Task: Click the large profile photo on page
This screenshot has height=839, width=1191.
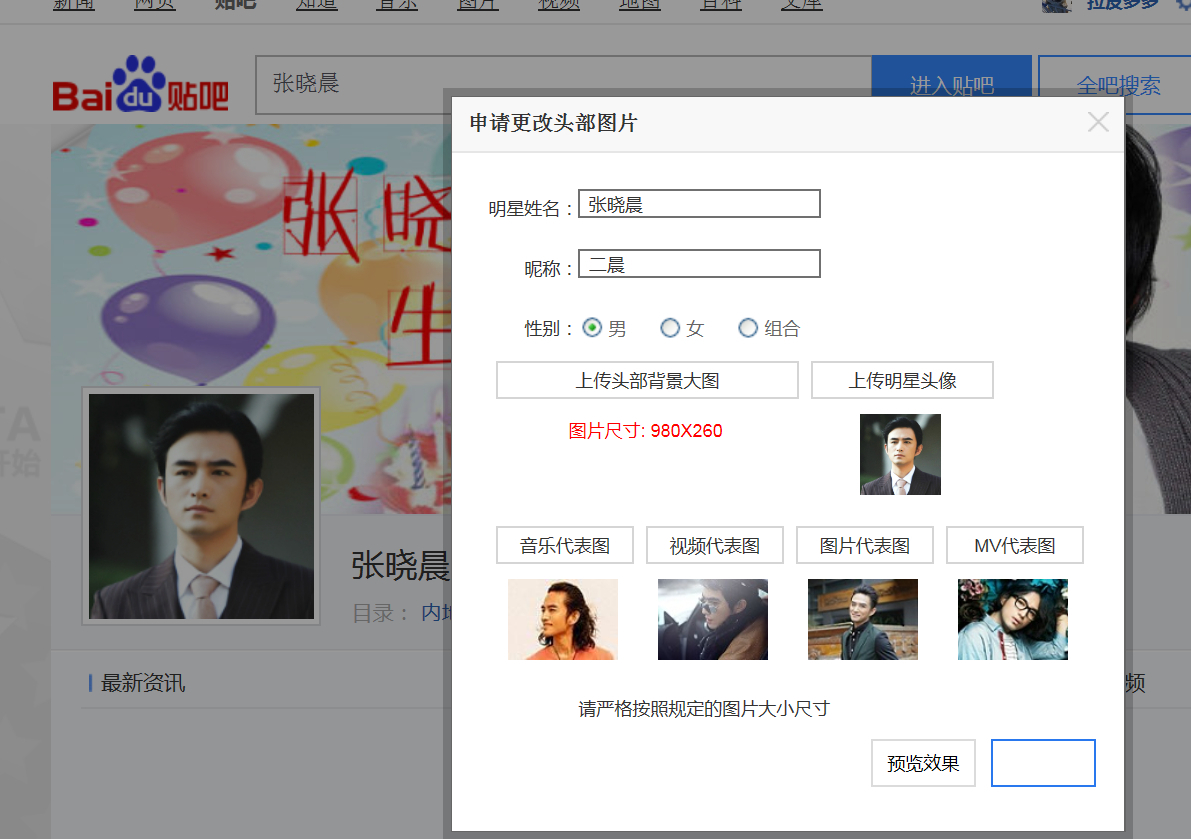Action: pyautogui.click(x=201, y=506)
